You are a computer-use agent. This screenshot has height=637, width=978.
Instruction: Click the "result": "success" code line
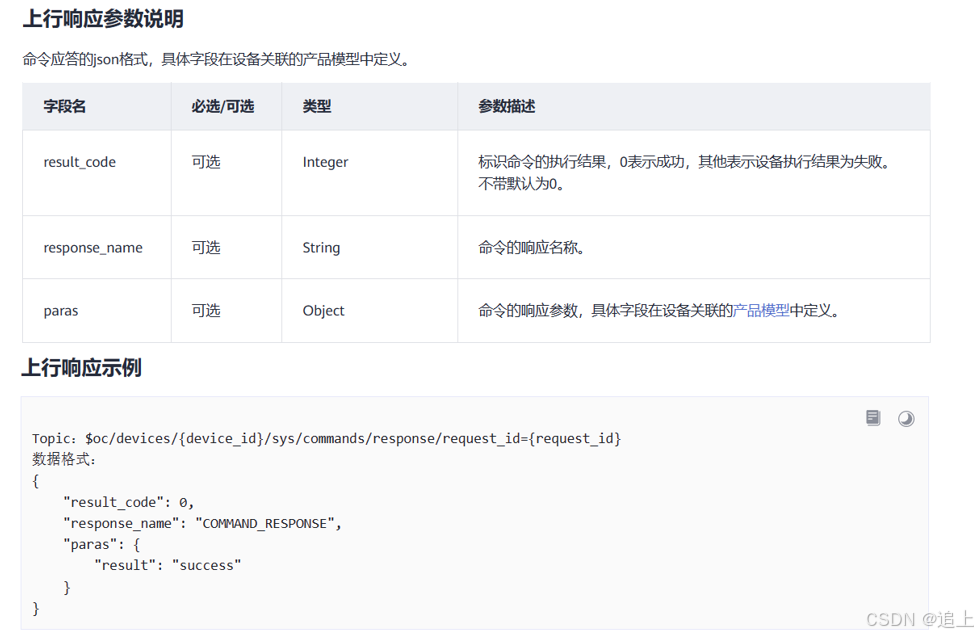(168, 565)
